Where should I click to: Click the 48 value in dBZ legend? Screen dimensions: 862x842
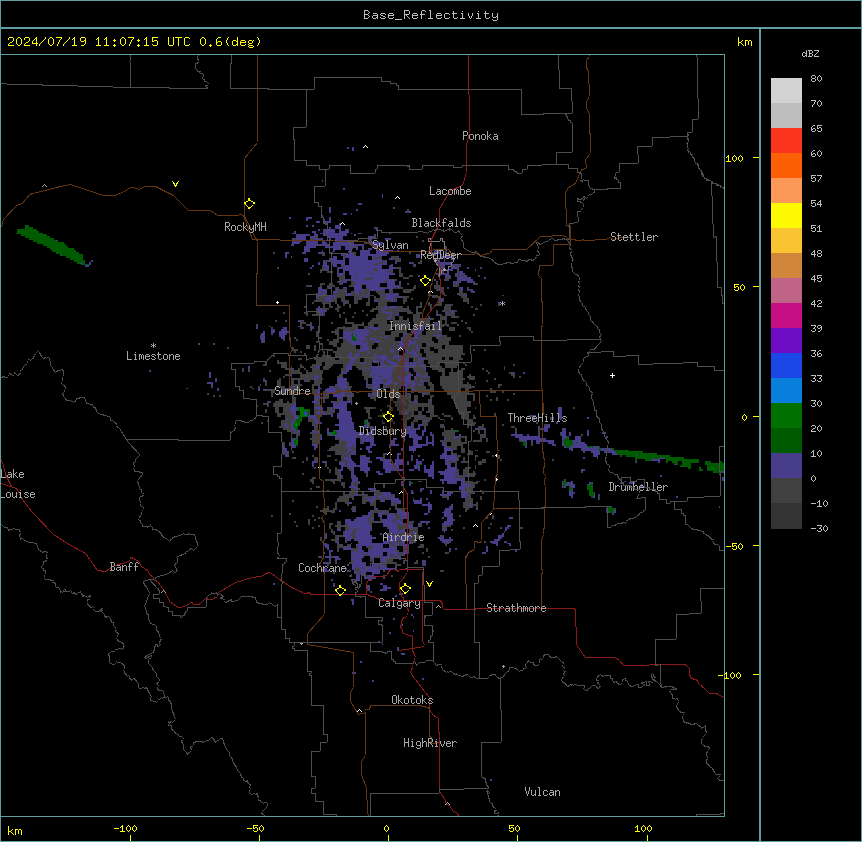point(816,253)
